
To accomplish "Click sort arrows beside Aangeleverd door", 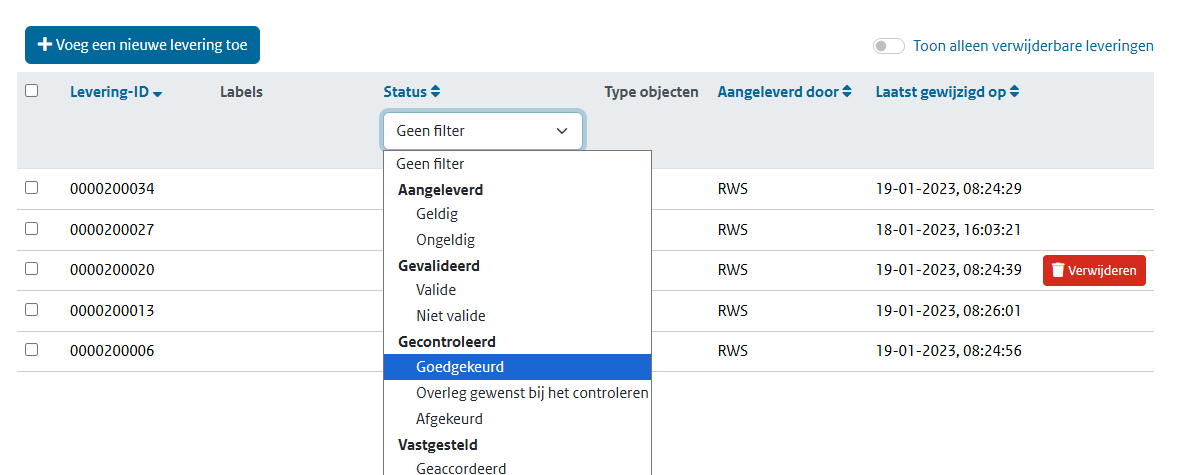I will click(x=847, y=92).
